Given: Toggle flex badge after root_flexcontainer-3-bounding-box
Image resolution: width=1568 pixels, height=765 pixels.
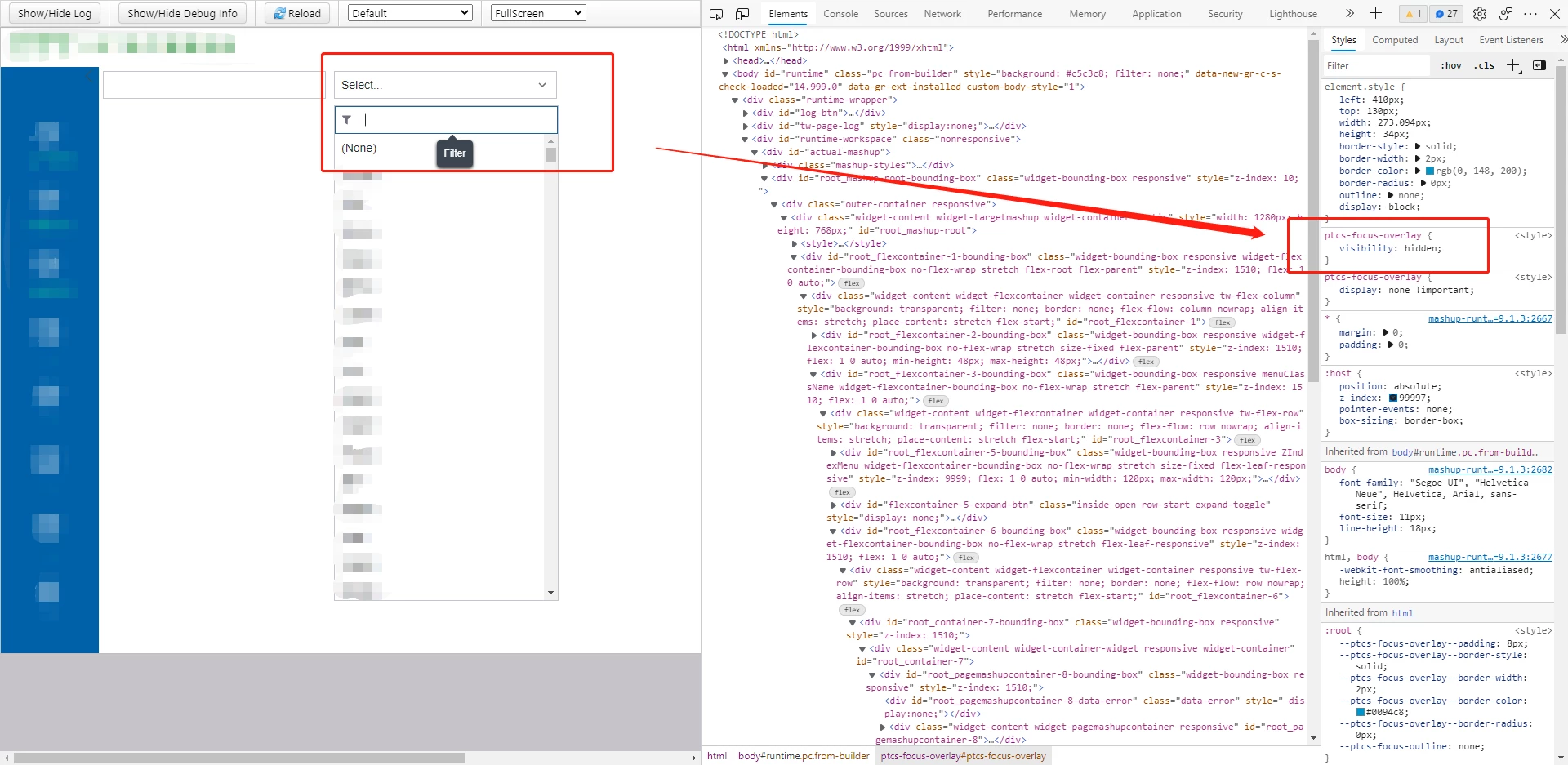Looking at the screenshot, I should pos(936,401).
